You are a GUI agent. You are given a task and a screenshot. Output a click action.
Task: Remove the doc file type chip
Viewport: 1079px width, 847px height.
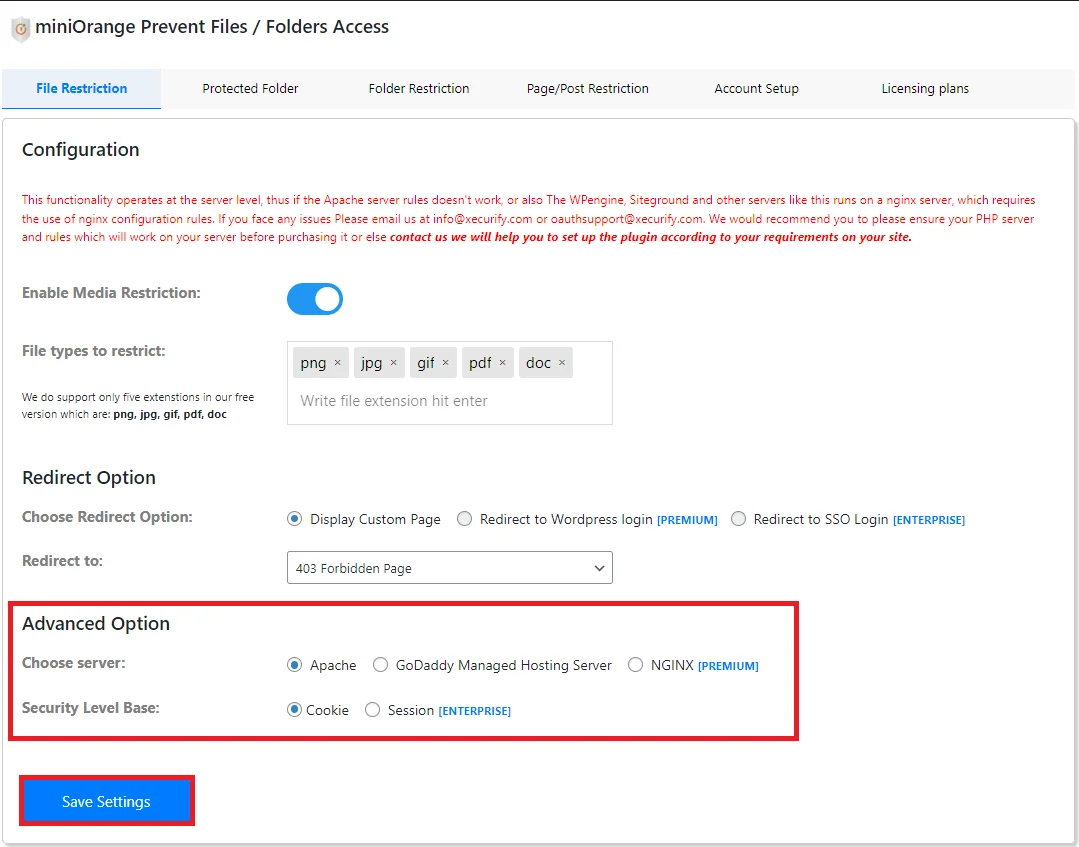[561, 362]
